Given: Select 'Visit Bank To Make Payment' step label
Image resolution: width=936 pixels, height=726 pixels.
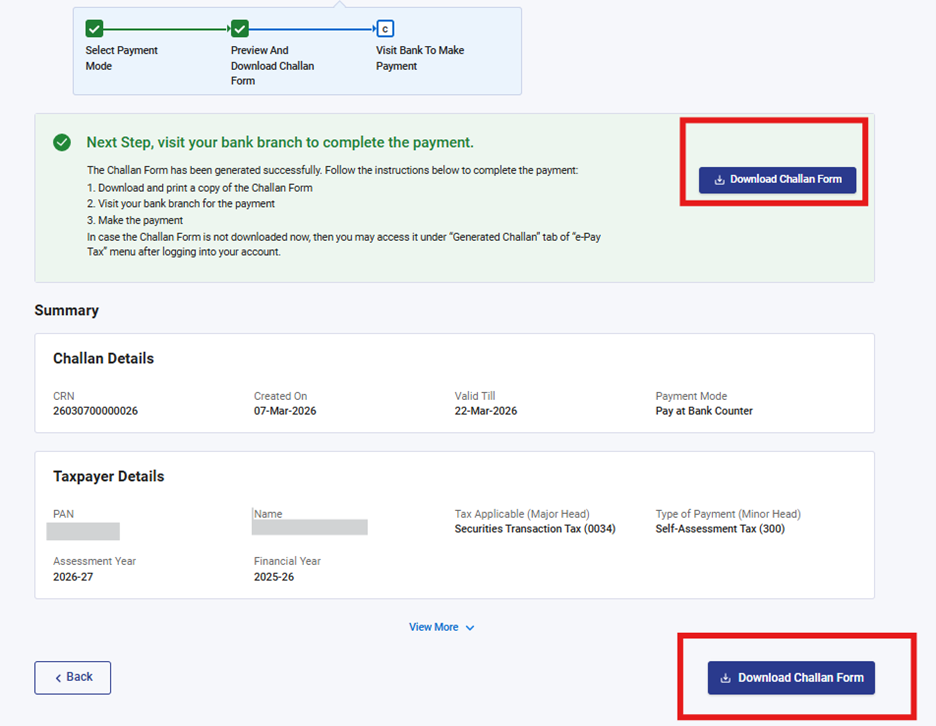Looking at the screenshot, I should (420, 58).
